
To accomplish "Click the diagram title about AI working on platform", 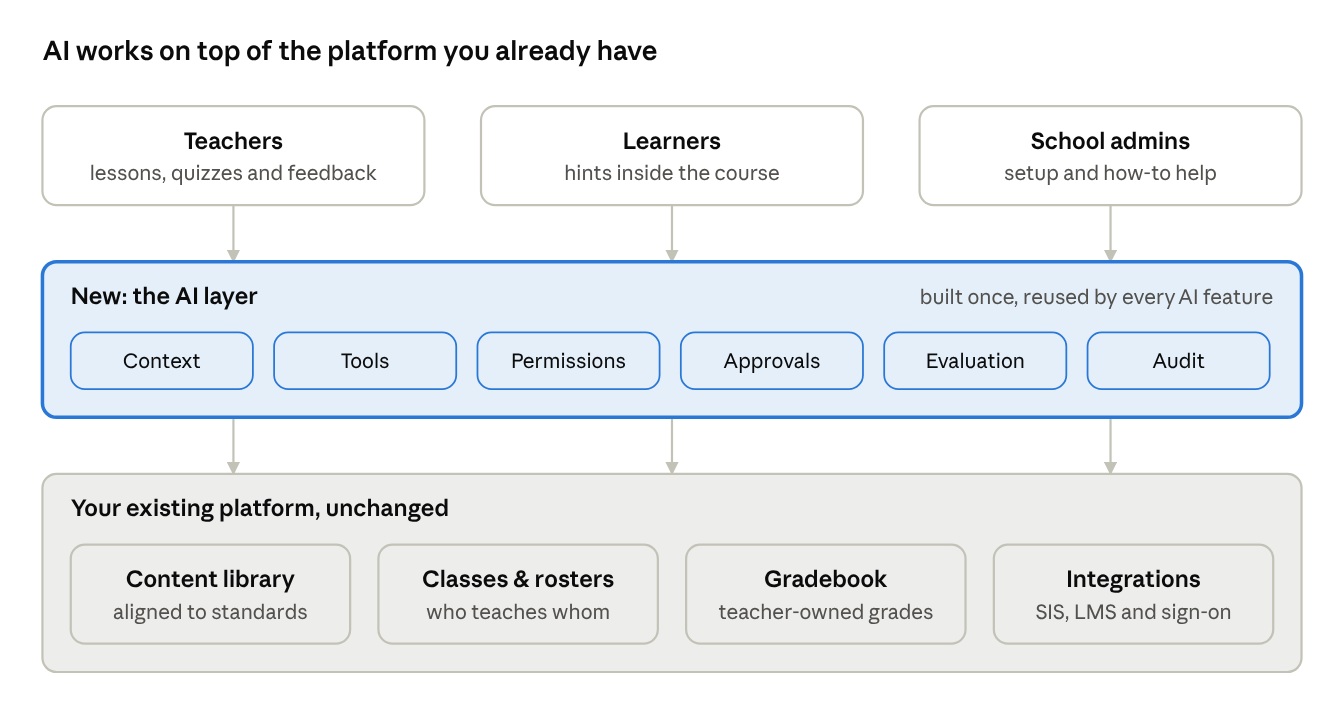I will click(x=350, y=51).
